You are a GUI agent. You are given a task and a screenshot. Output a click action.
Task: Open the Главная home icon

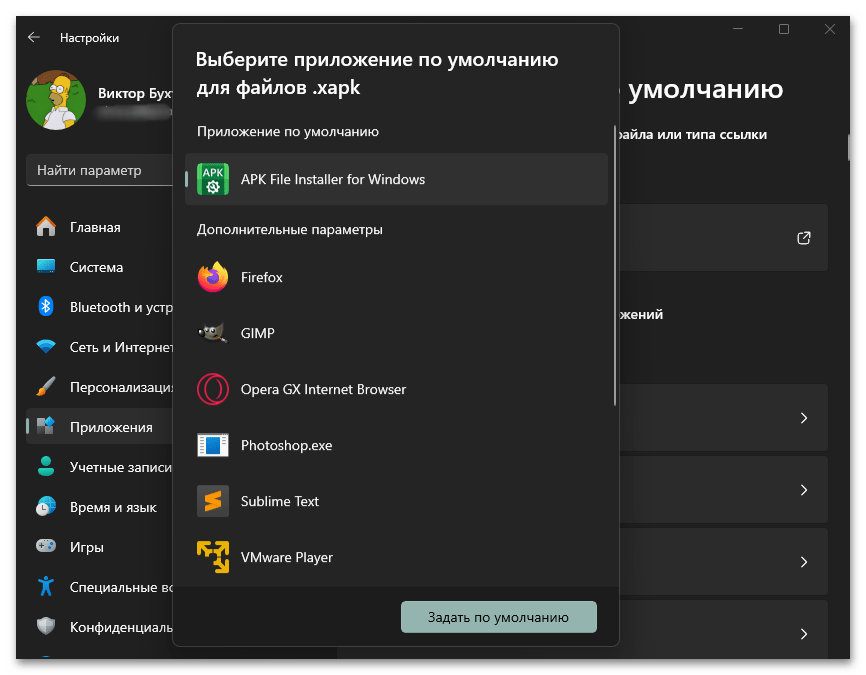click(x=46, y=226)
